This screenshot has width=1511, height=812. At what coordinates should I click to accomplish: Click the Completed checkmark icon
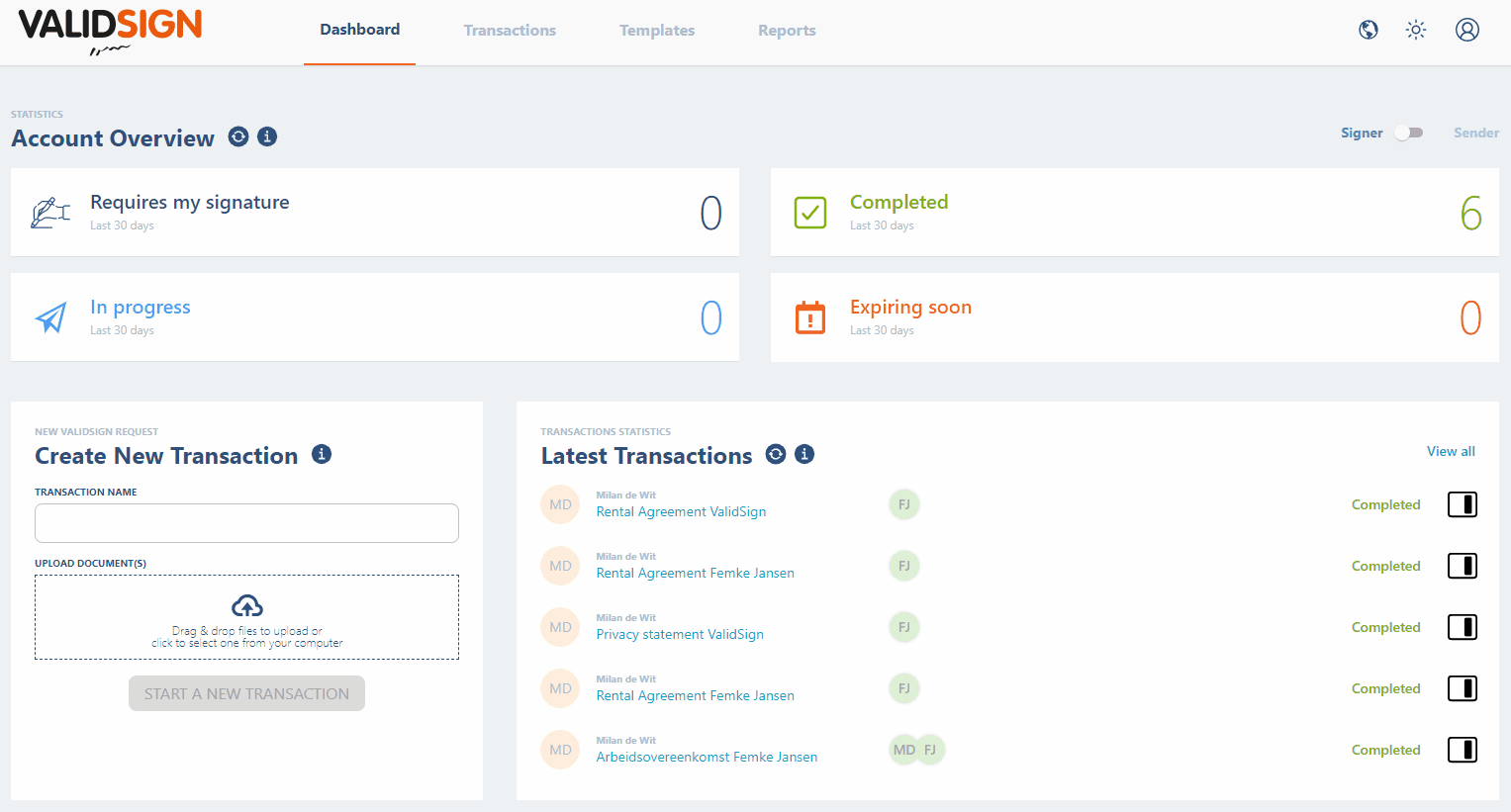(810, 213)
